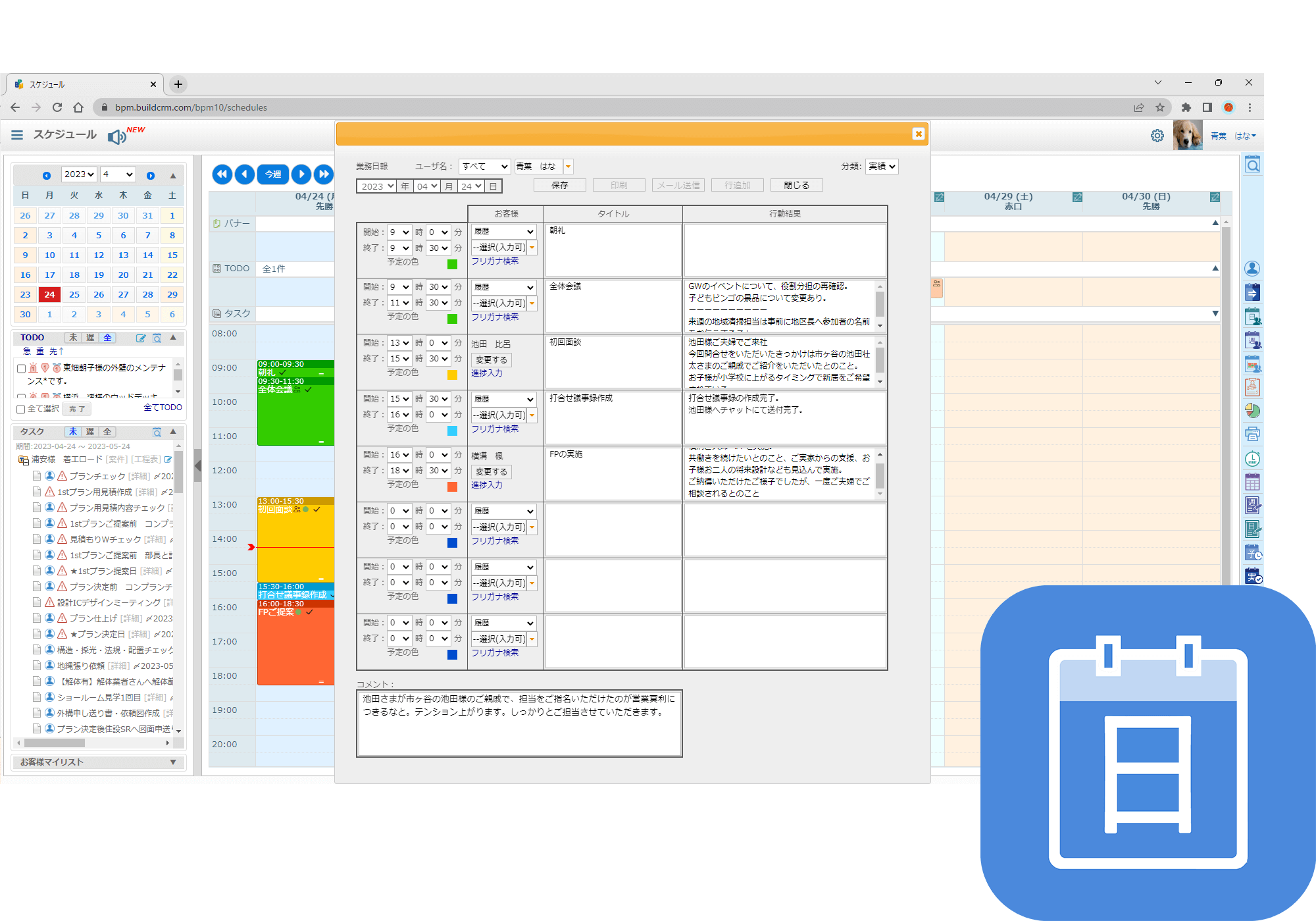This screenshot has width=1316, height=921.
Task: Close the orange daily report dialog
Action: [919, 134]
